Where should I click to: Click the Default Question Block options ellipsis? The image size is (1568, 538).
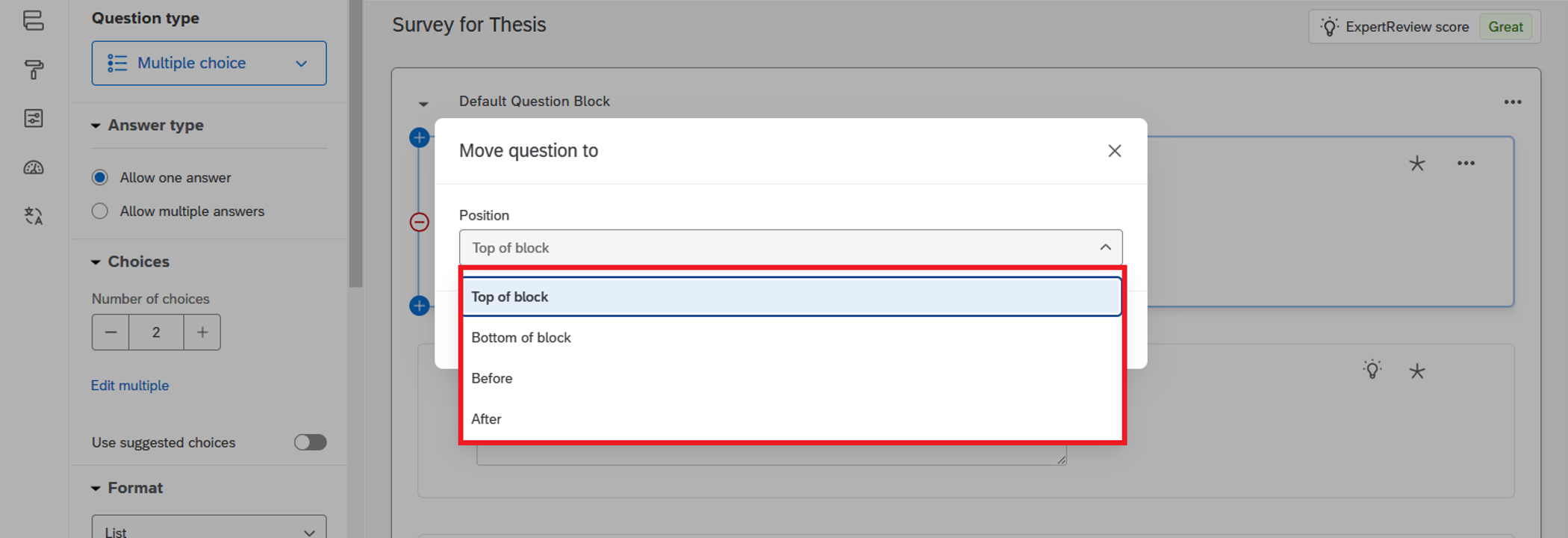(x=1513, y=102)
